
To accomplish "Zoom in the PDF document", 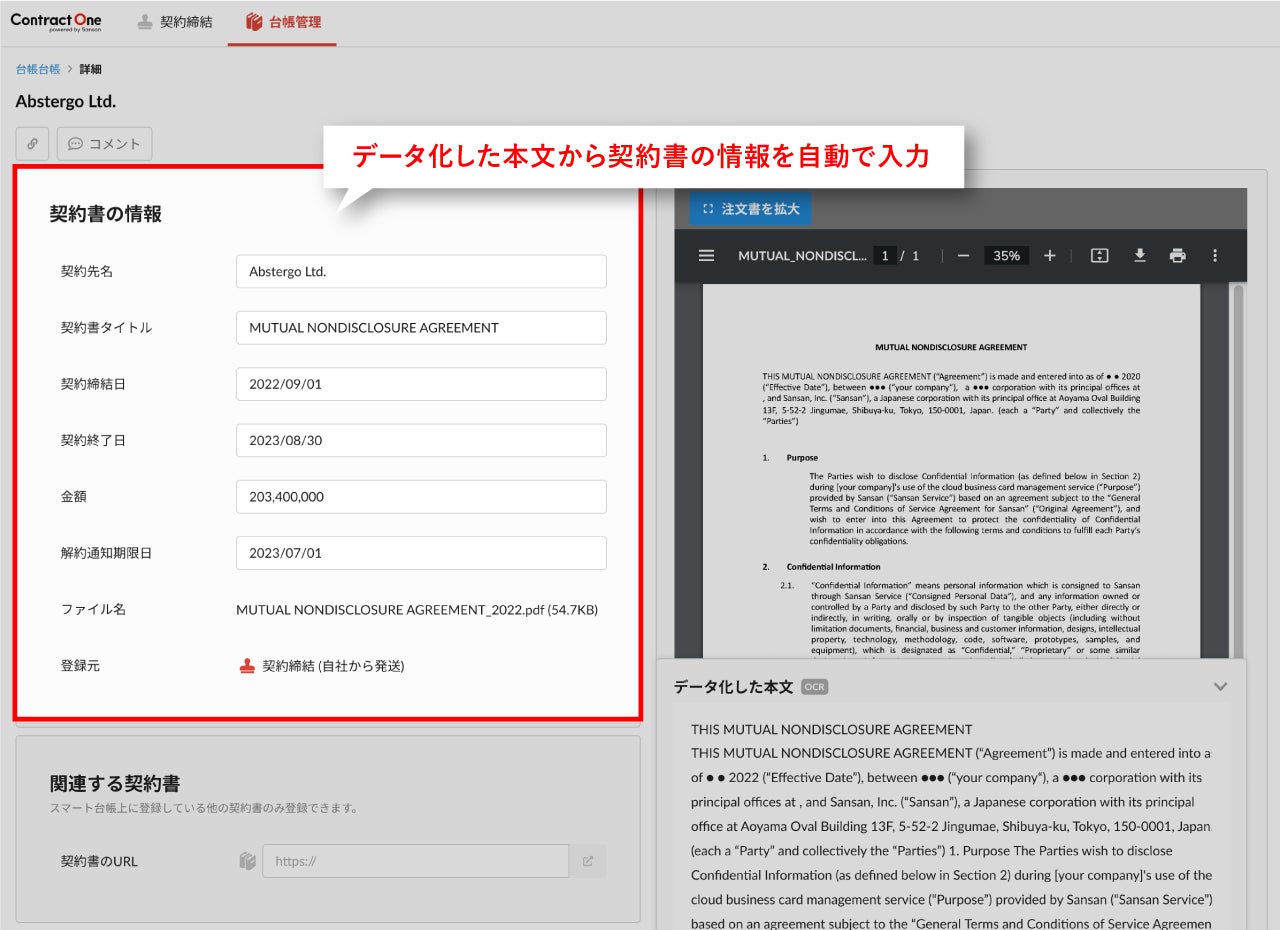I will coord(1050,256).
